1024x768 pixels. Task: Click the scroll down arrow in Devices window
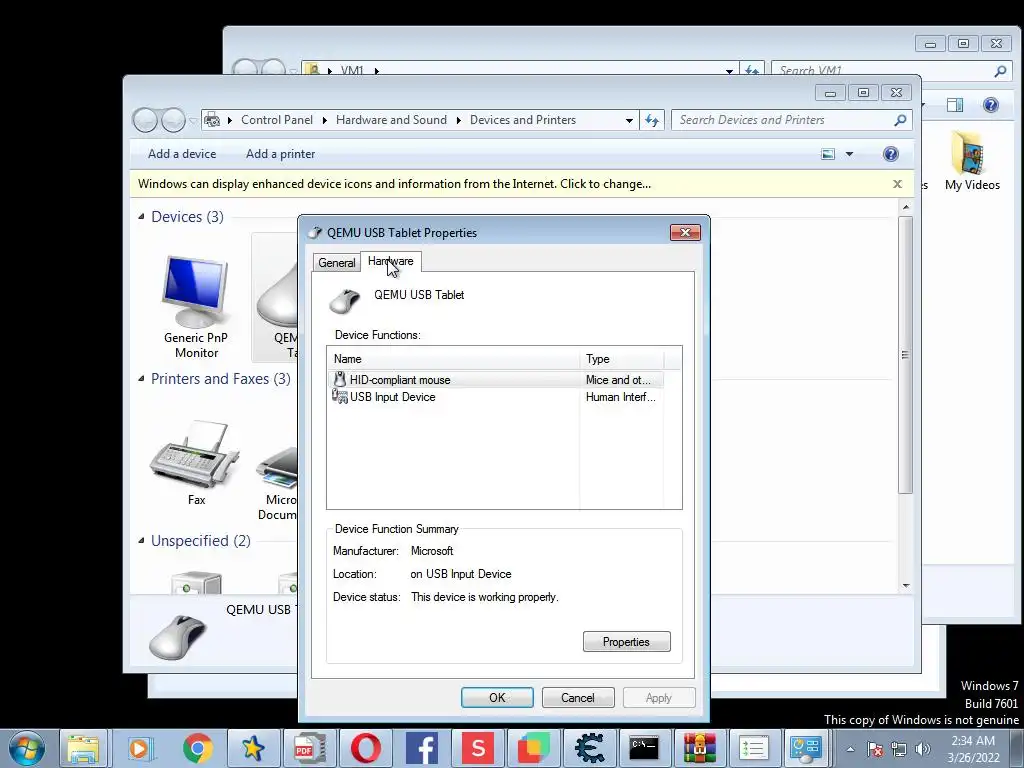click(906, 585)
